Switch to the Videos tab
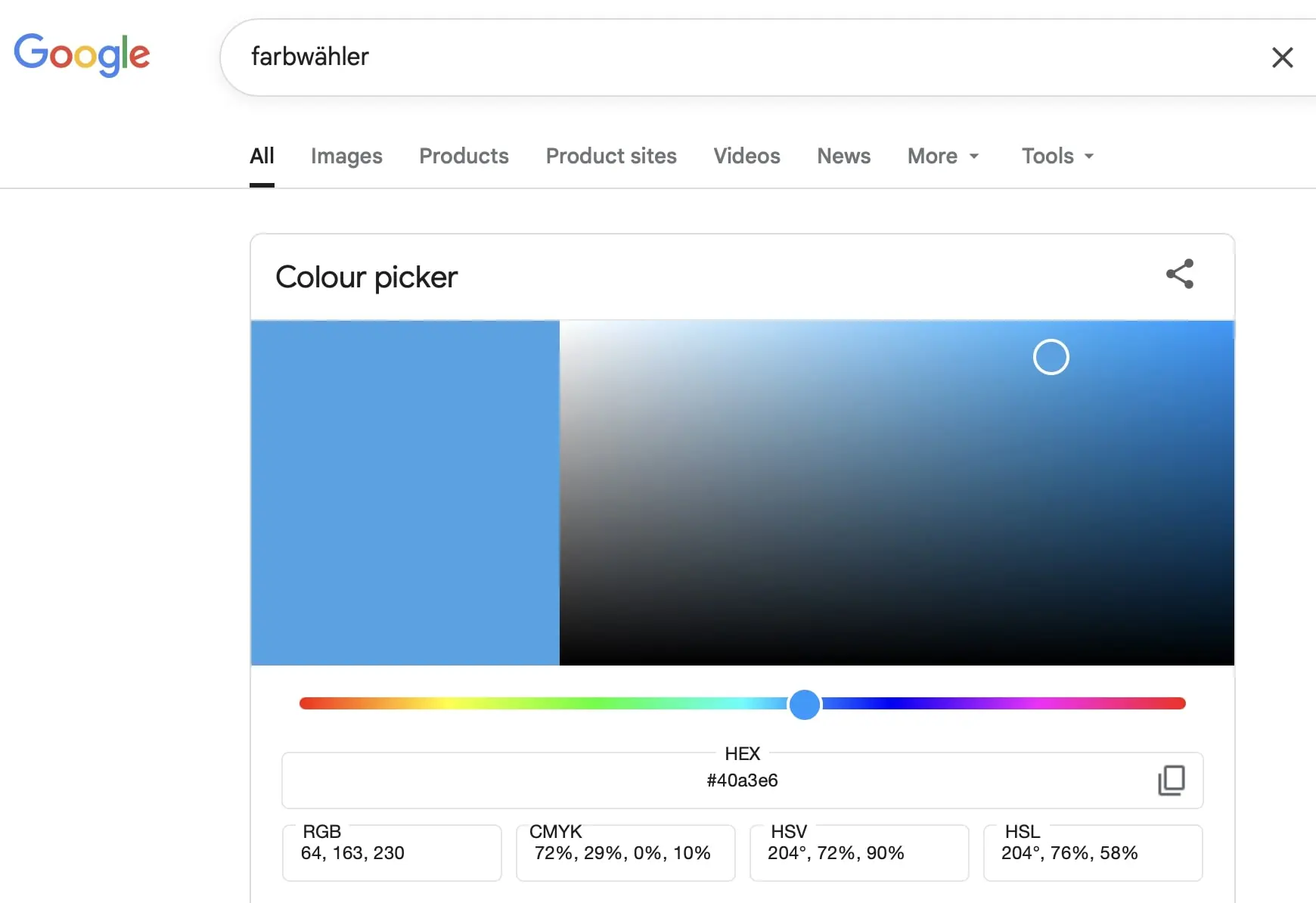The height and width of the screenshot is (903, 1316). tap(746, 156)
